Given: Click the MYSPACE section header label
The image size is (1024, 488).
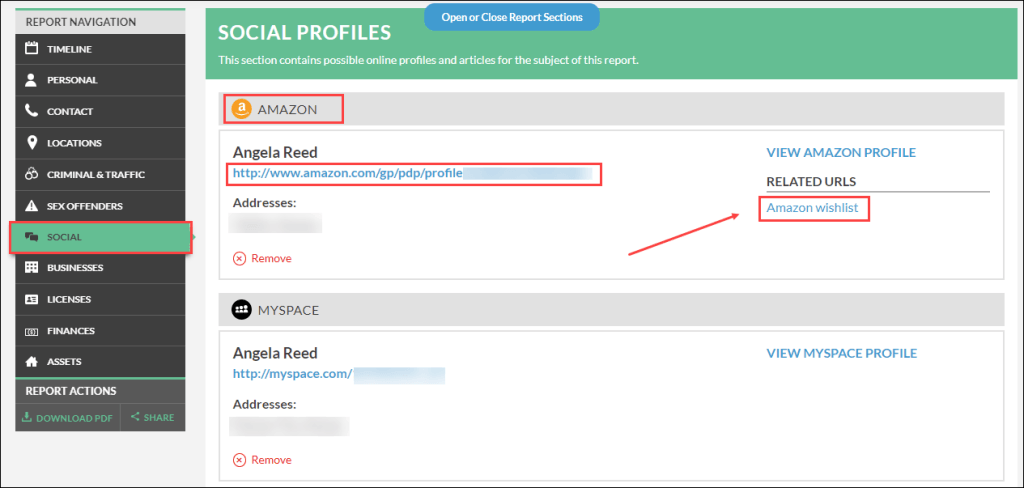Looking at the screenshot, I should click(x=288, y=310).
